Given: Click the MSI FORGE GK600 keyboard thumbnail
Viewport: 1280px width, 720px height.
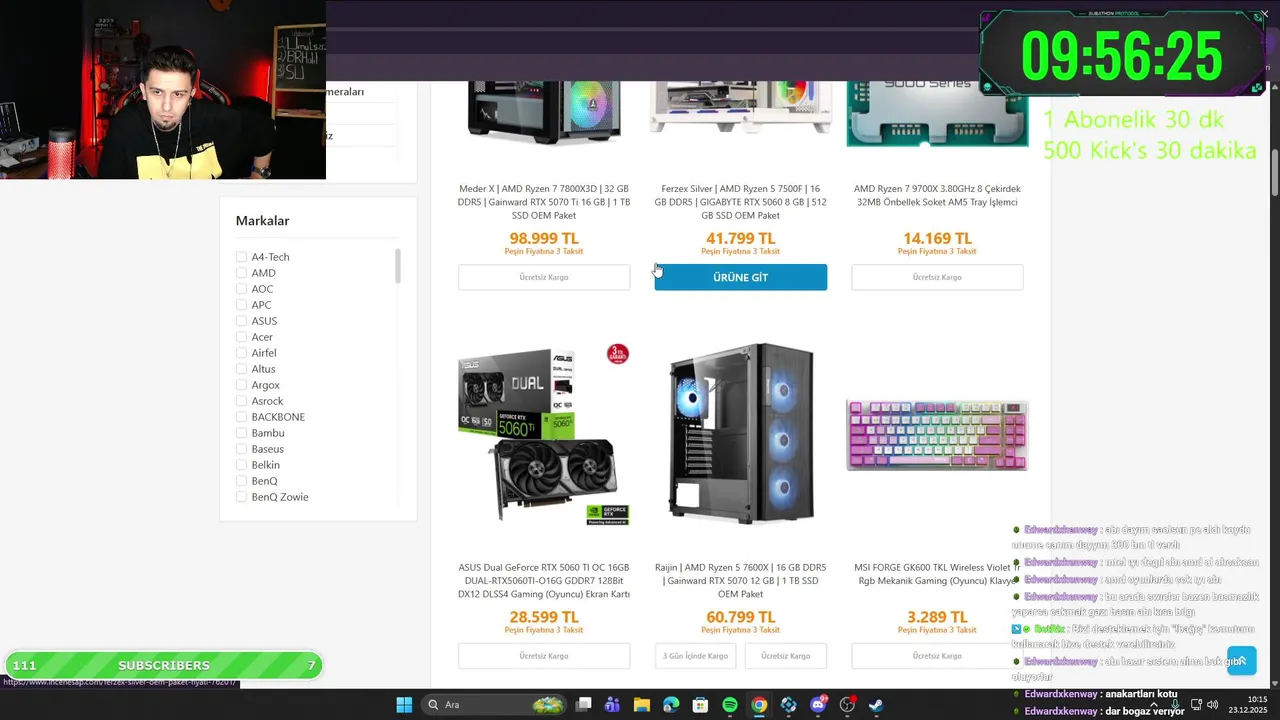Looking at the screenshot, I should pos(936,435).
